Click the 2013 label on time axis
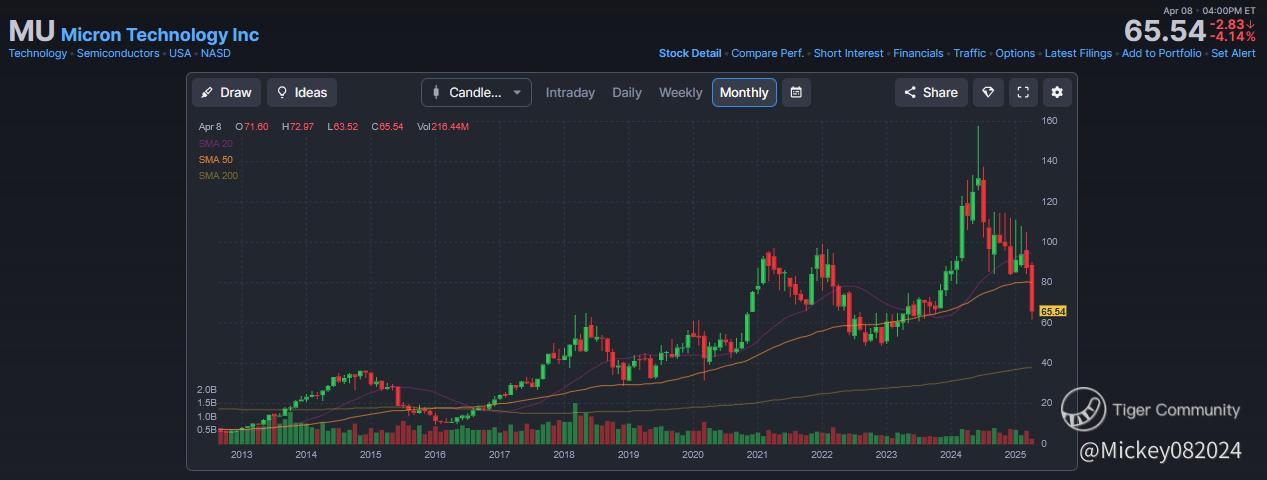Viewport: 1267px width, 480px height. click(241, 454)
